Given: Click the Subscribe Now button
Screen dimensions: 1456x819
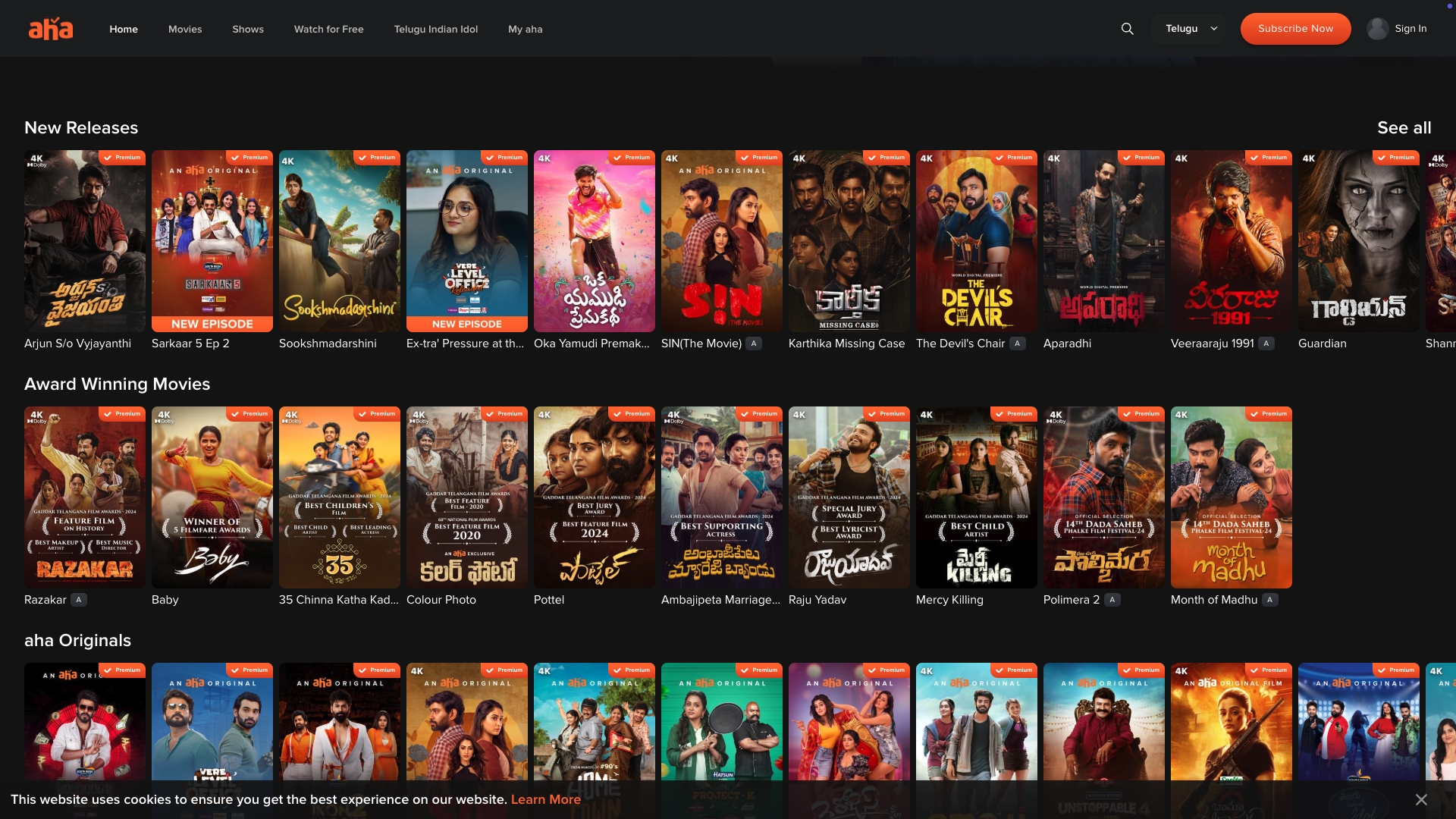Looking at the screenshot, I should click(x=1295, y=28).
